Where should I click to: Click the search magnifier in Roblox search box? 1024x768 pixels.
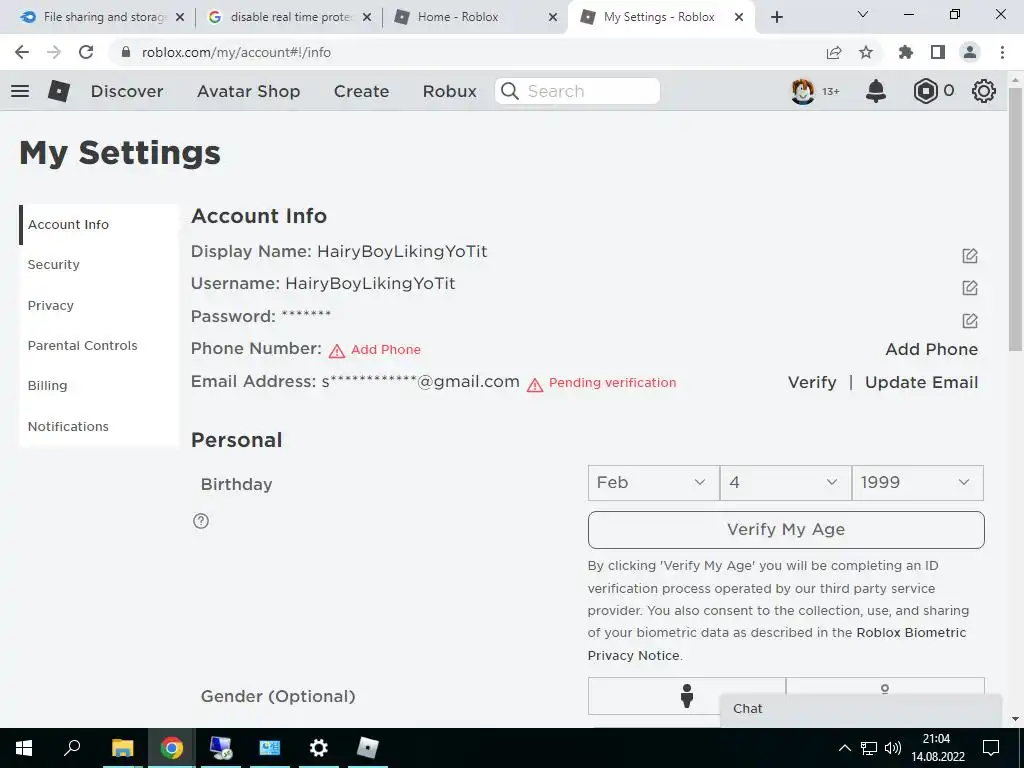click(509, 91)
